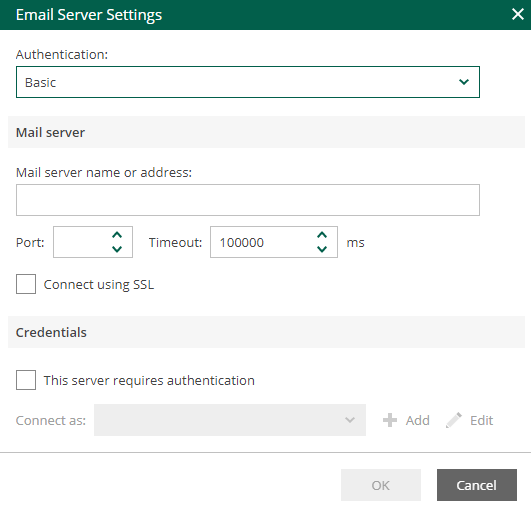Click the mail server name input field
The height and width of the screenshot is (514, 531).
point(248,200)
